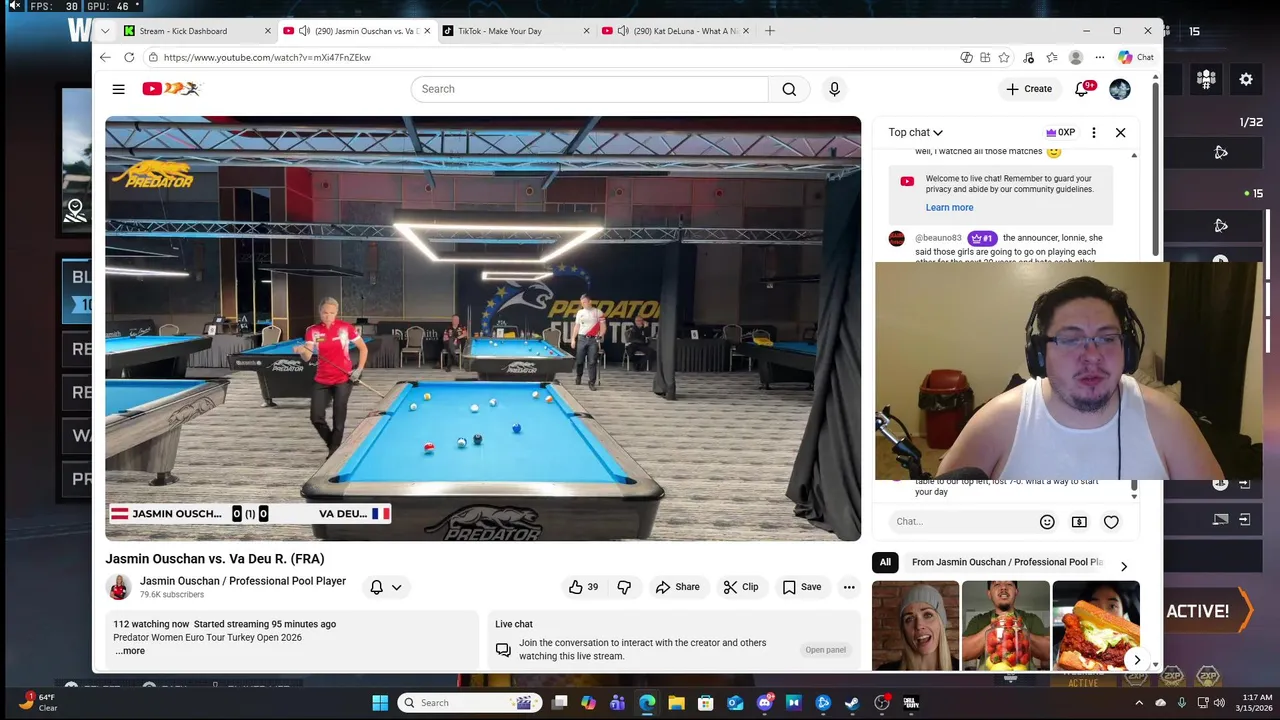Screen dimensions: 1280x720
Task: Save the video to a playlist
Action: tap(802, 587)
